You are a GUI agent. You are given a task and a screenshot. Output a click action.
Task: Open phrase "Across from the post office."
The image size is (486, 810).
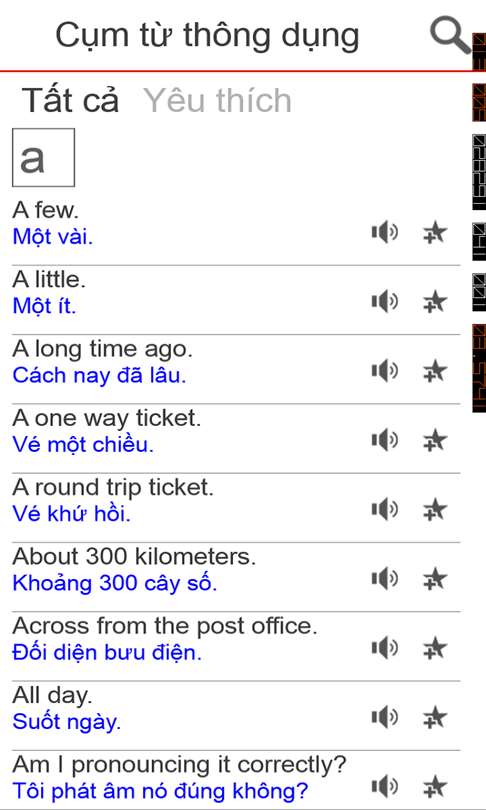point(165,626)
